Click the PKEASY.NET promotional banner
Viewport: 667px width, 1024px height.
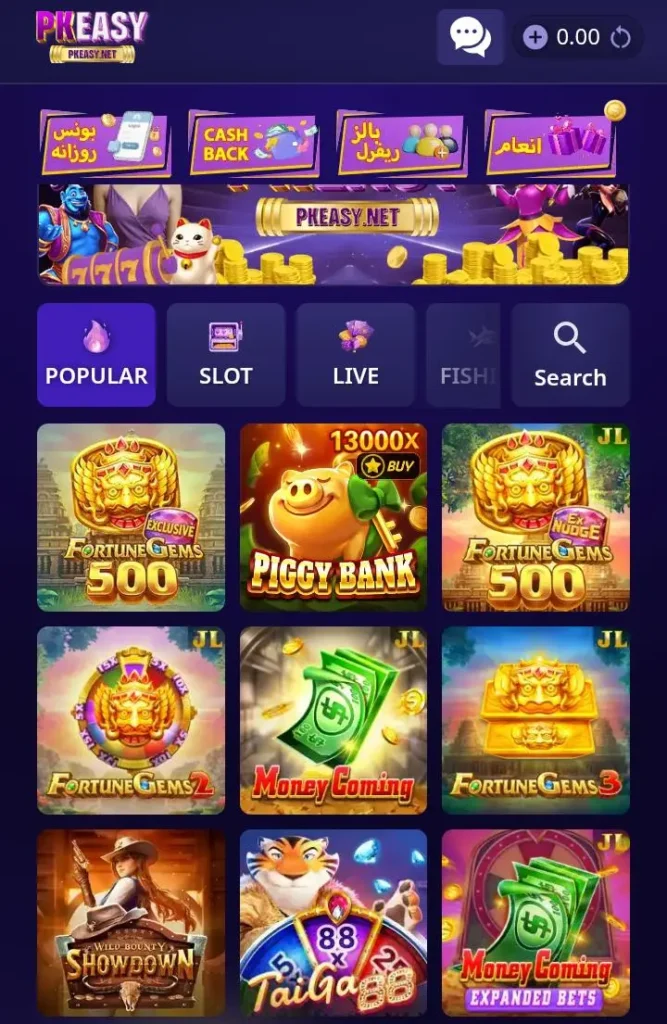(x=333, y=234)
